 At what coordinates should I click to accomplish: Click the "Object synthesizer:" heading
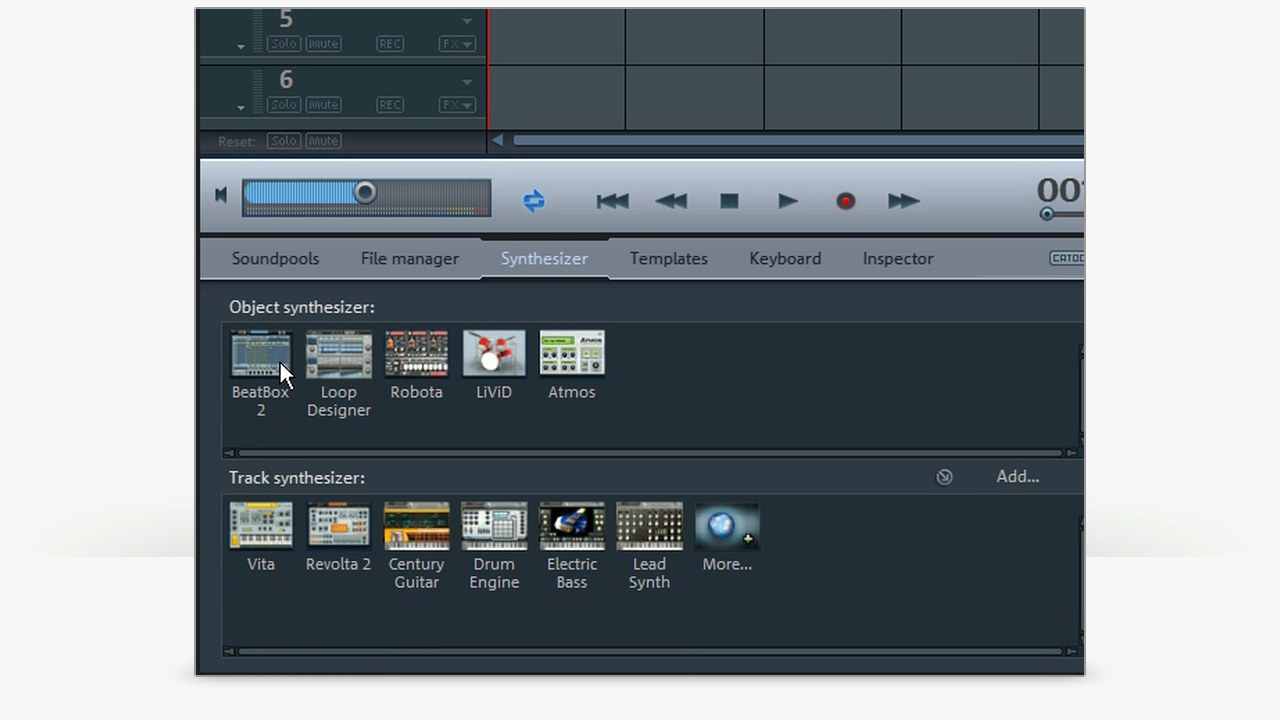[302, 307]
